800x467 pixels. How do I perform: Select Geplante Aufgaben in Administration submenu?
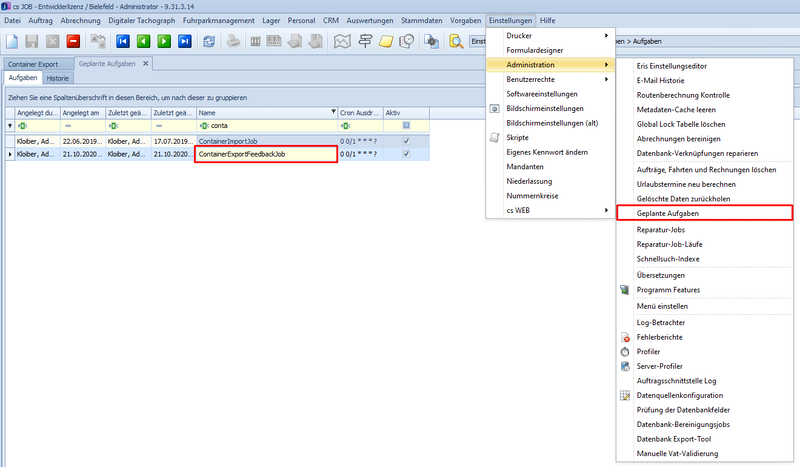coord(705,213)
